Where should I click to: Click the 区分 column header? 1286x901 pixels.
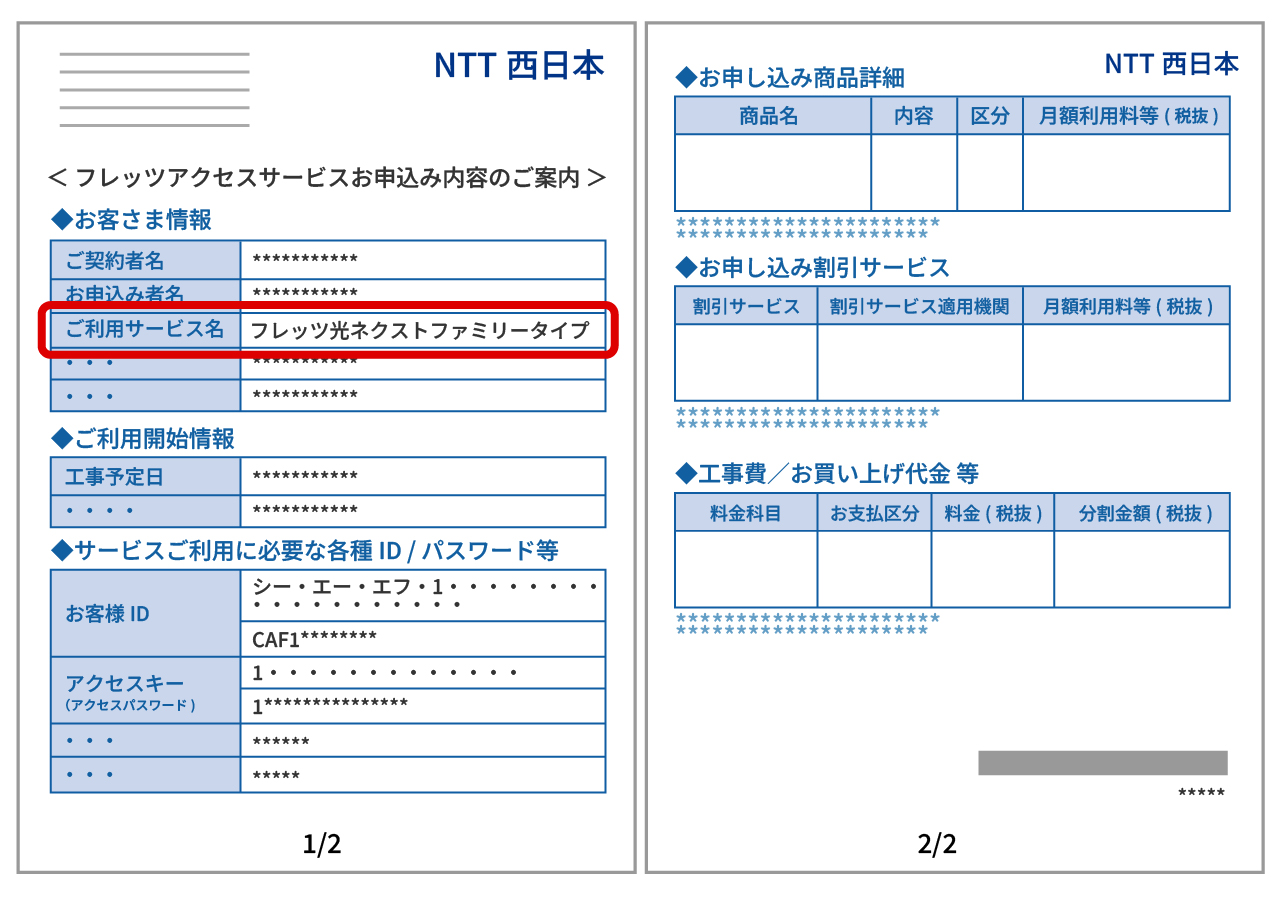click(x=989, y=116)
